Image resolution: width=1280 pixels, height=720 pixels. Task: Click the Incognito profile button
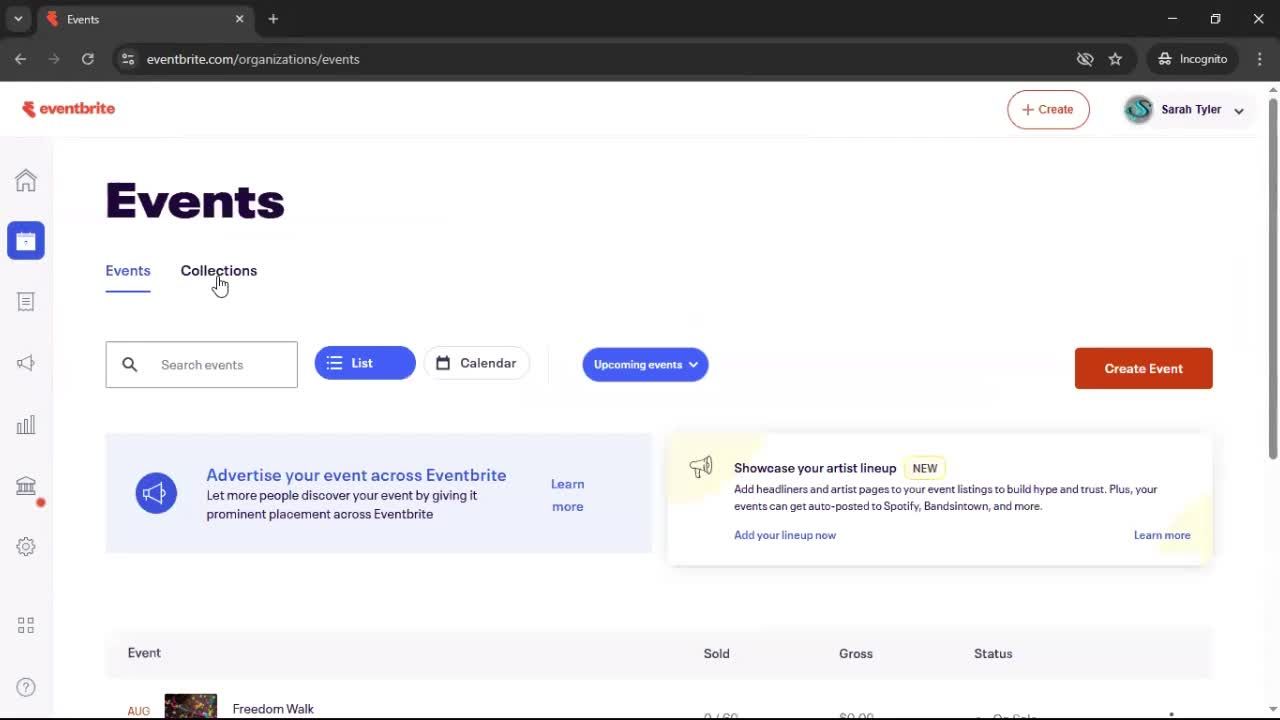point(1192,59)
